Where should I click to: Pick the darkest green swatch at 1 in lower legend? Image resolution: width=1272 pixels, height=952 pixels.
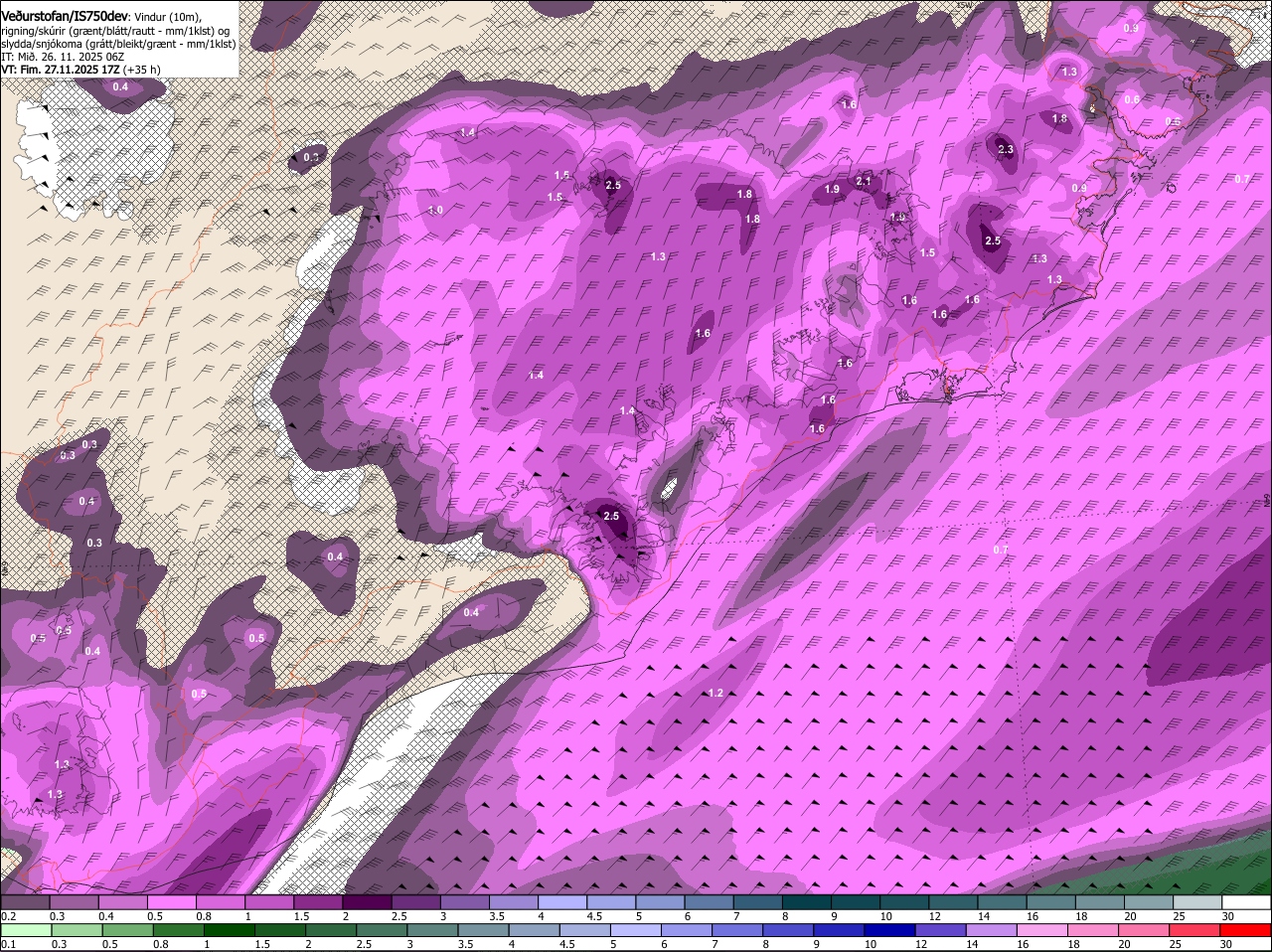pos(229,930)
